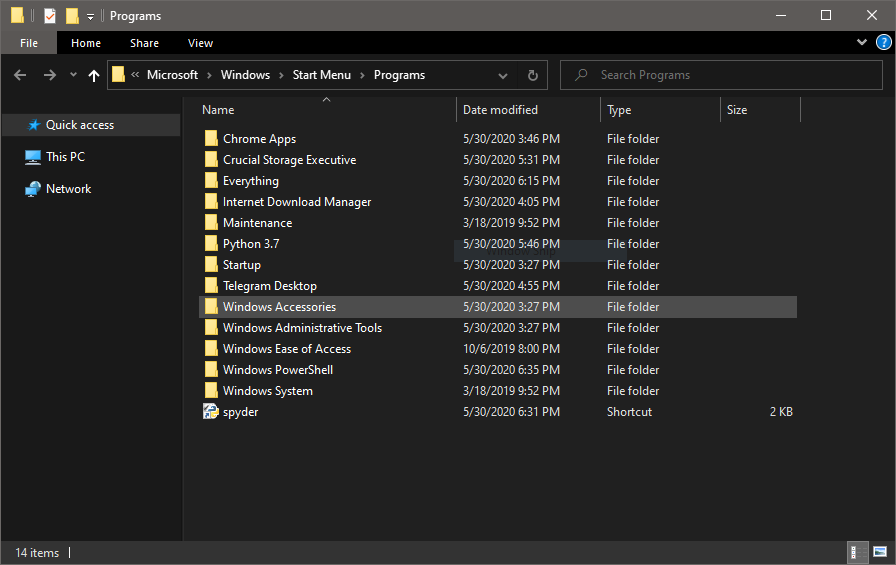
Task: Click the Windows PowerShell folder name
Action: pyautogui.click(x=278, y=370)
